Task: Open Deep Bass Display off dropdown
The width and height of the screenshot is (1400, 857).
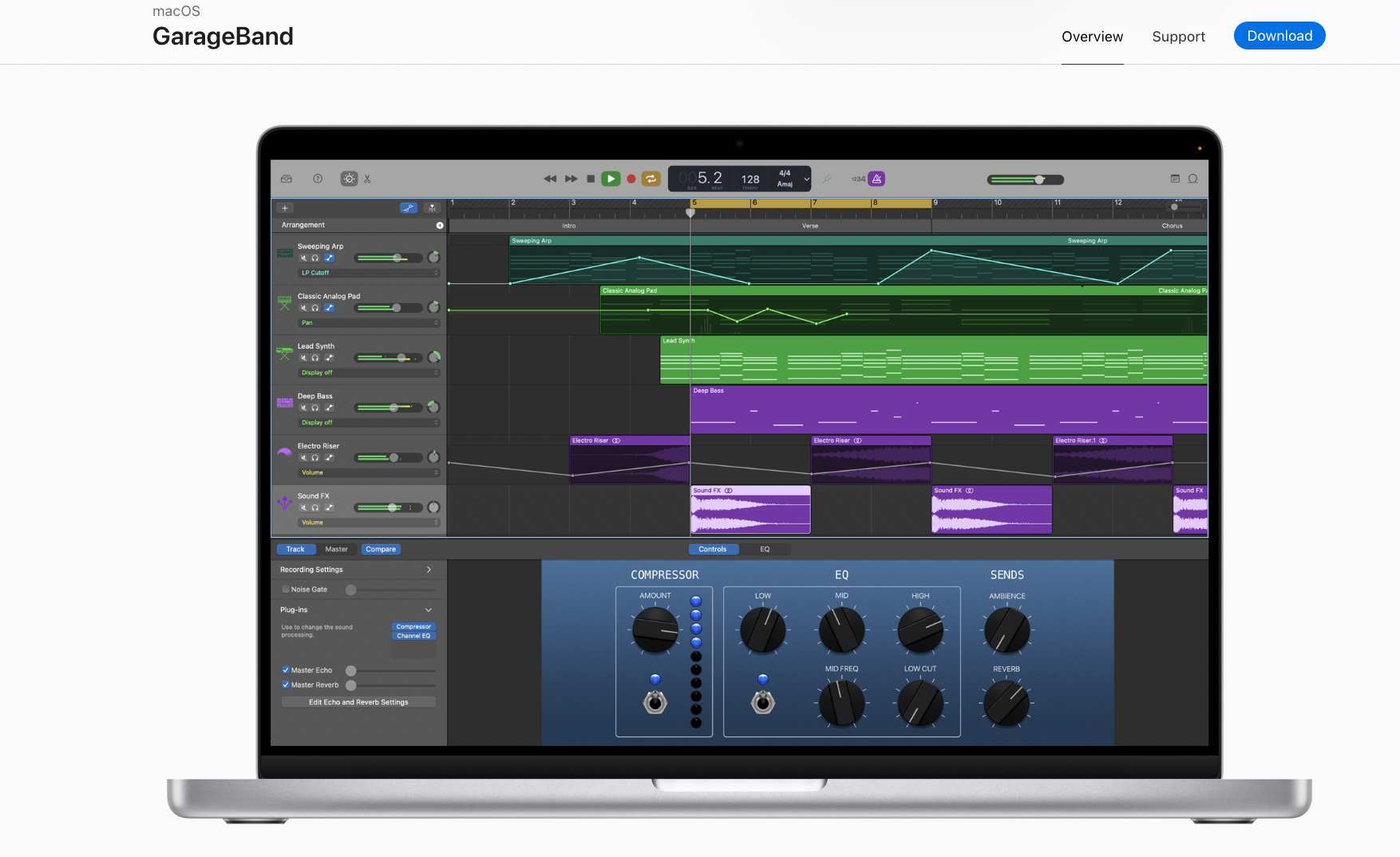Action: click(x=370, y=423)
